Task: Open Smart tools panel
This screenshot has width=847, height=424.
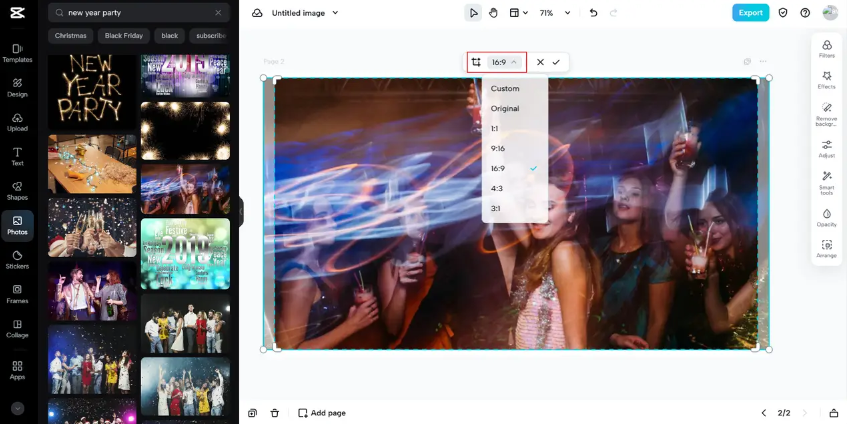Action: point(826,183)
